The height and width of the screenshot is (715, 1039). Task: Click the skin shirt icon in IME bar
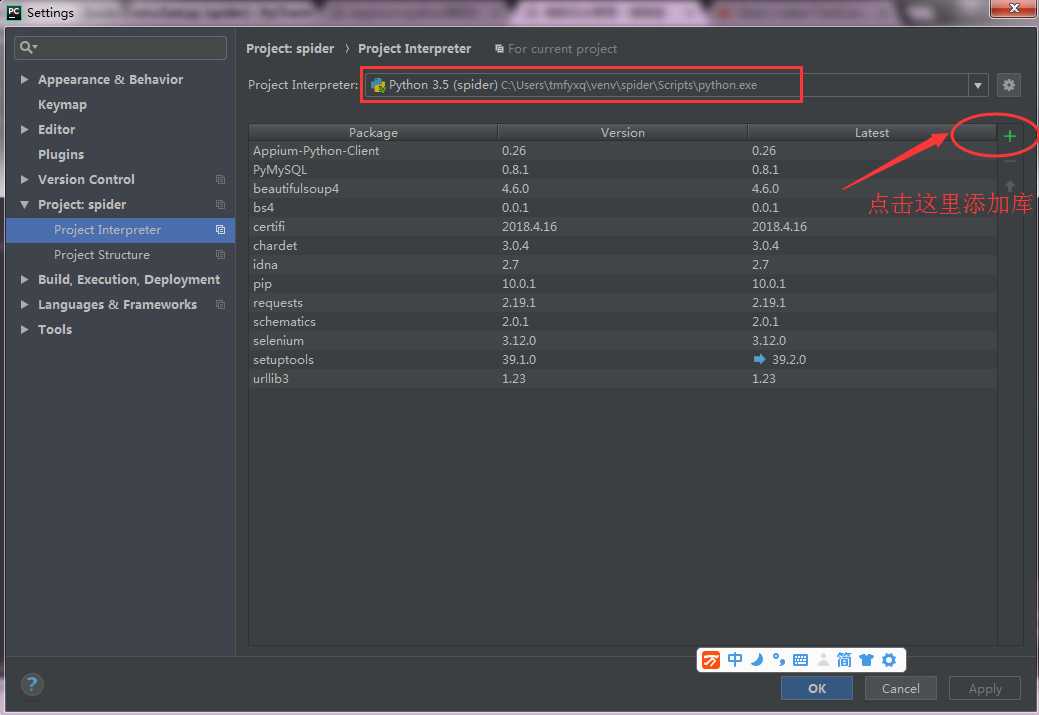[x=866, y=660]
